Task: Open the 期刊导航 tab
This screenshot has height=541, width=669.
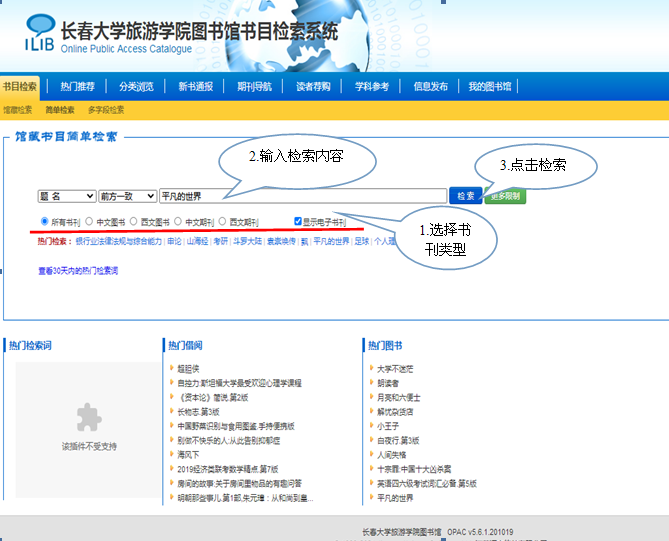Action: [254, 87]
